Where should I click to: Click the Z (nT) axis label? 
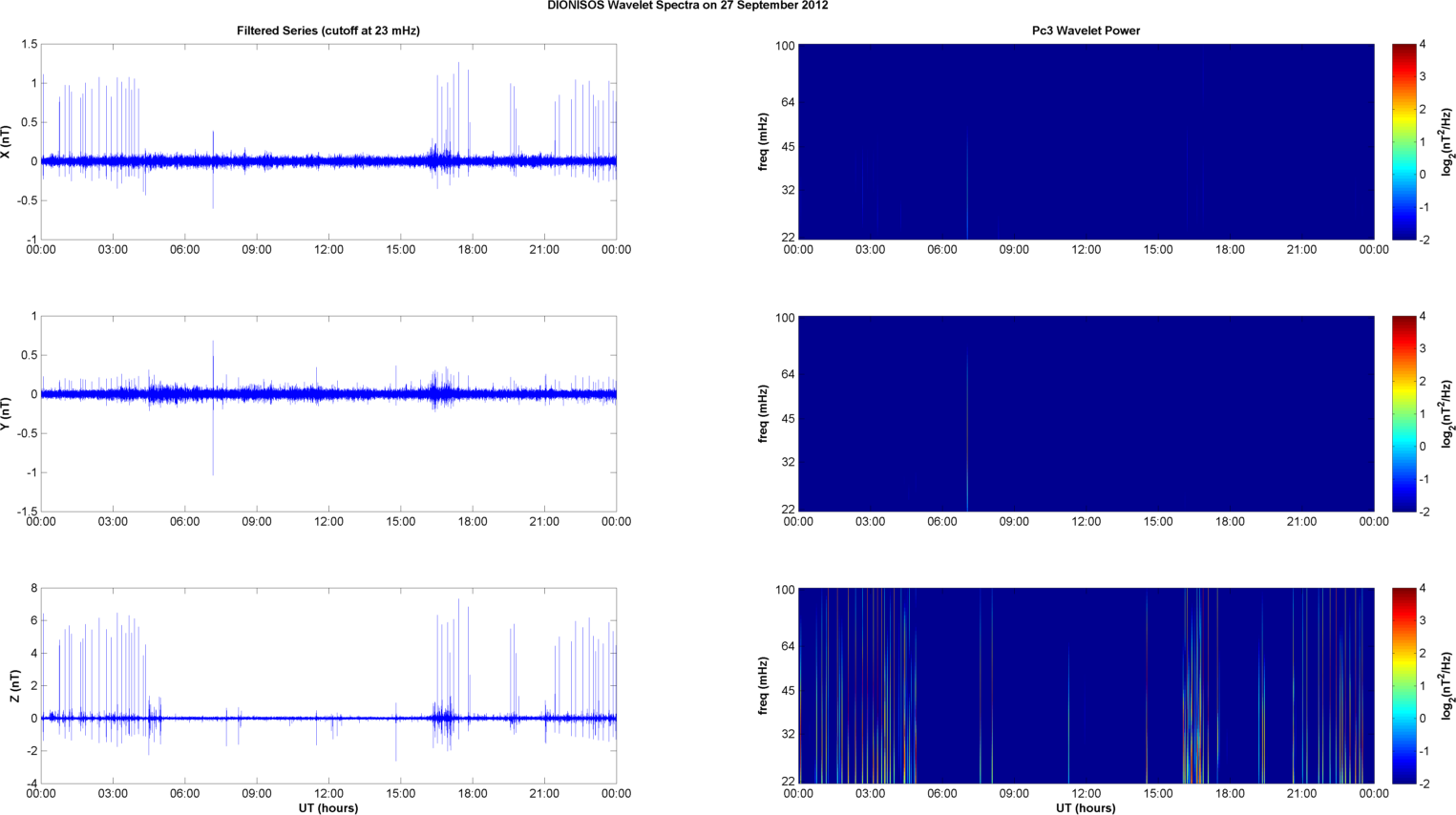tap(14, 686)
